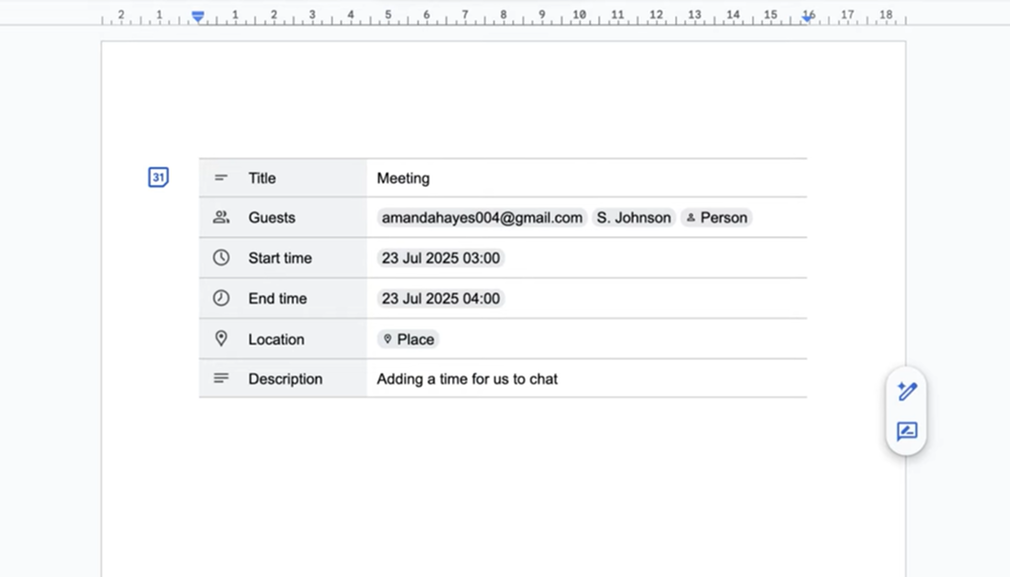The height and width of the screenshot is (577, 1010).
Task: Click the small pin icon inside the Place chip
Action: point(389,338)
